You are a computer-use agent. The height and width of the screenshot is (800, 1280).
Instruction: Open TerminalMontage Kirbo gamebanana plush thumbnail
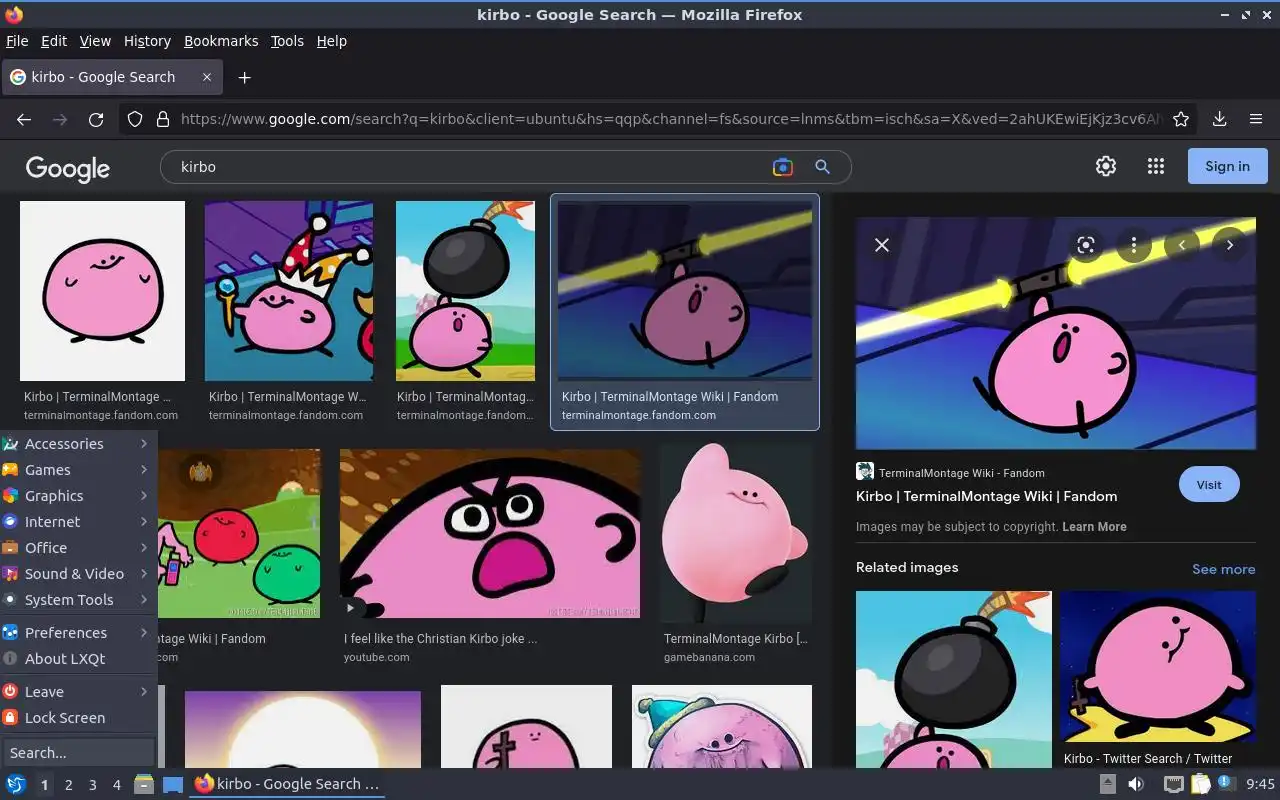(737, 534)
